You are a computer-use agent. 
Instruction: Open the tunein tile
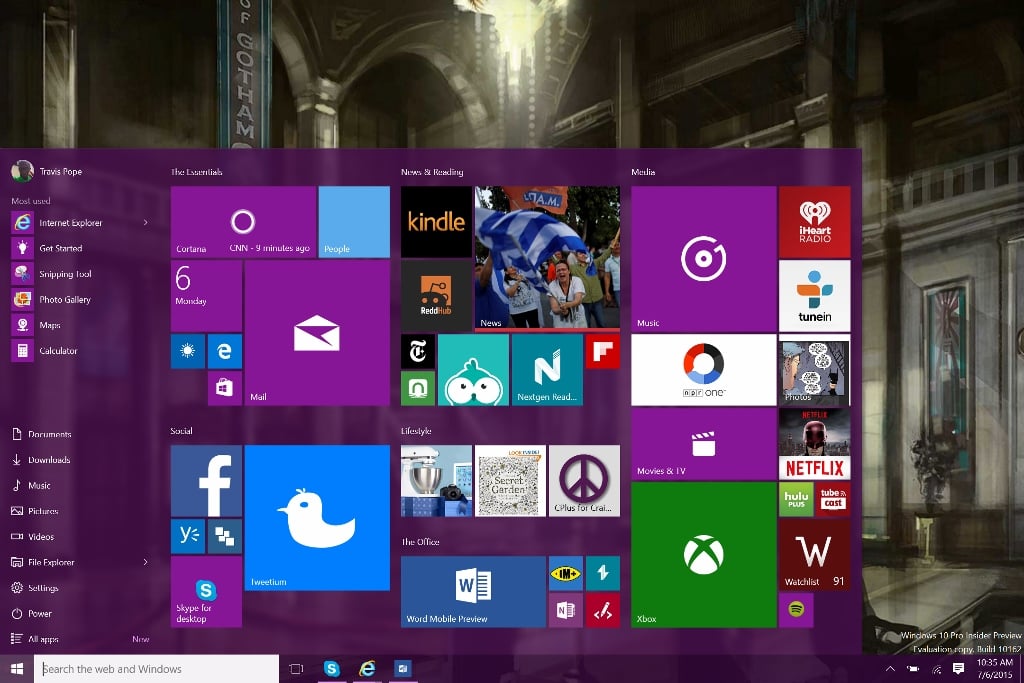815,296
